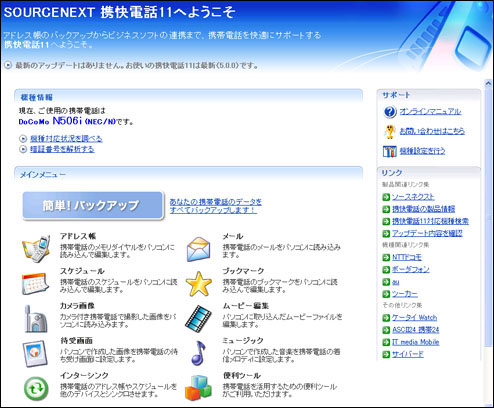The height and width of the screenshot is (408, 494).
Task: Open the スケジュール calendar icon
Action: 35,284
